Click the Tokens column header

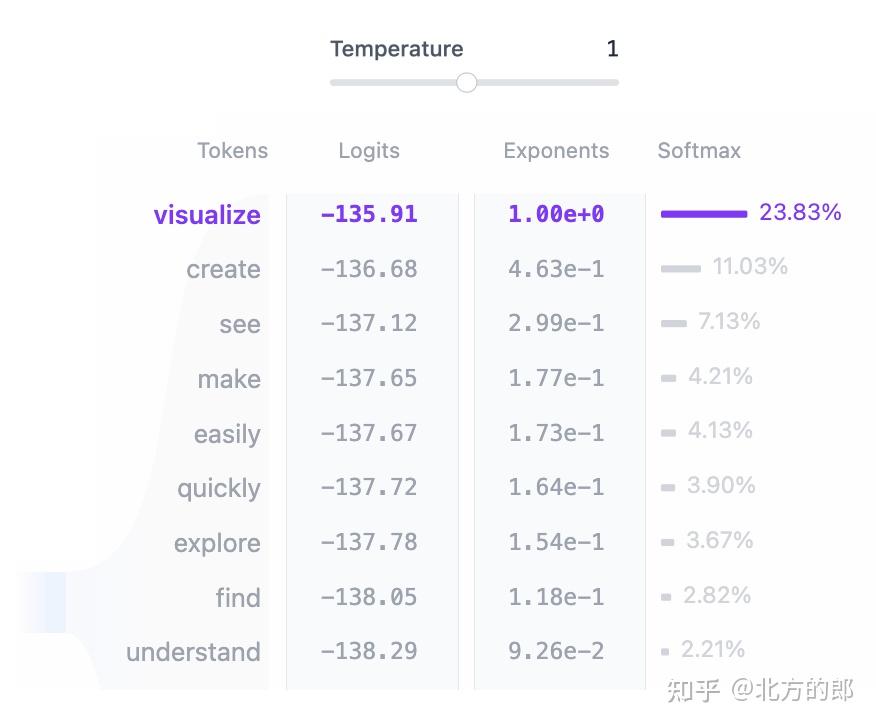tap(232, 151)
